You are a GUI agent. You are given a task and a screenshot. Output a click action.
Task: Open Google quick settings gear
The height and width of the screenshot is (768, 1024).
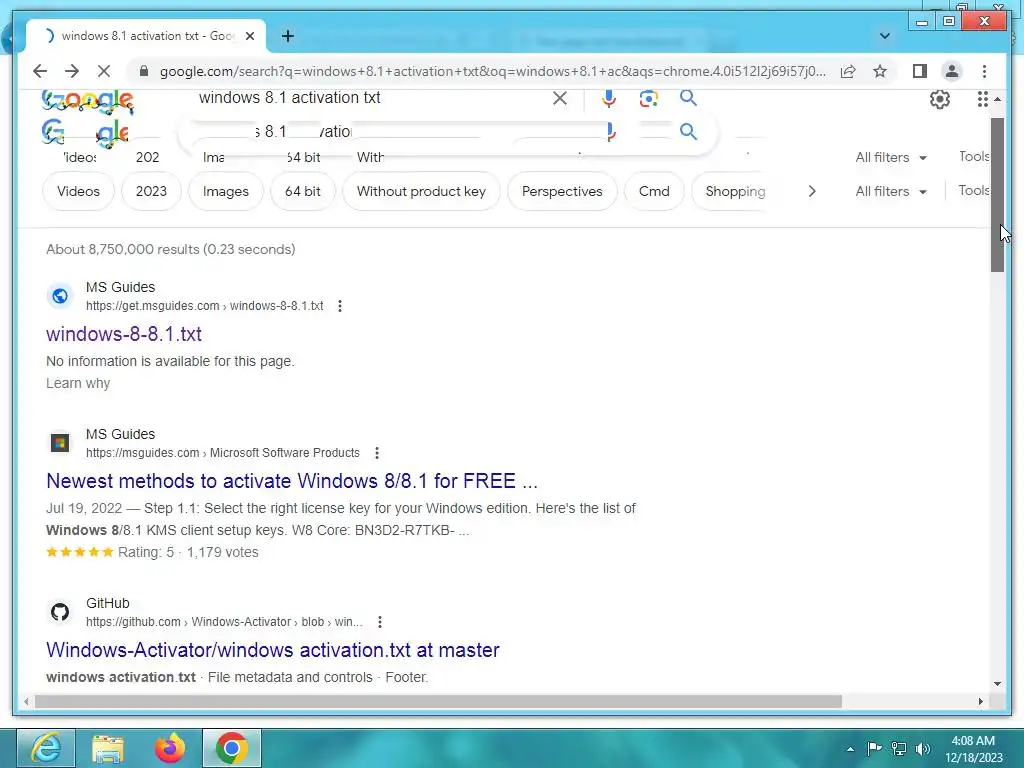(x=940, y=99)
